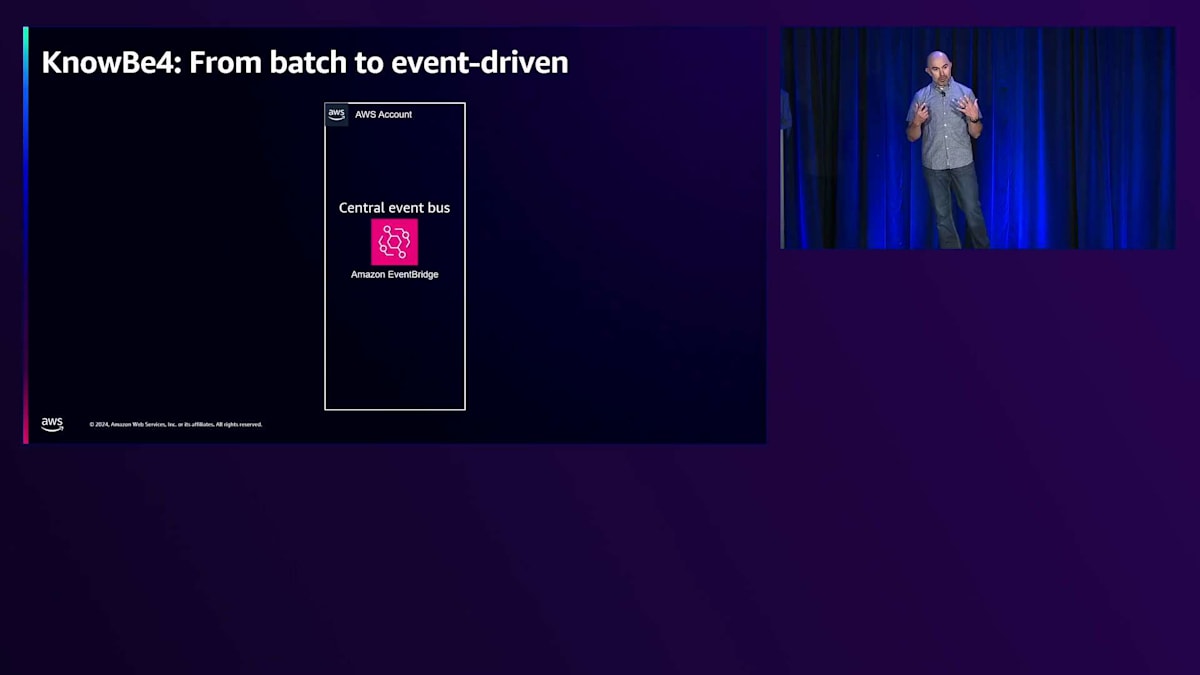The height and width of the screenshot is (675, 1200).
Task: Click the 'Central event bus' text
Action: [x=394, y=208]
